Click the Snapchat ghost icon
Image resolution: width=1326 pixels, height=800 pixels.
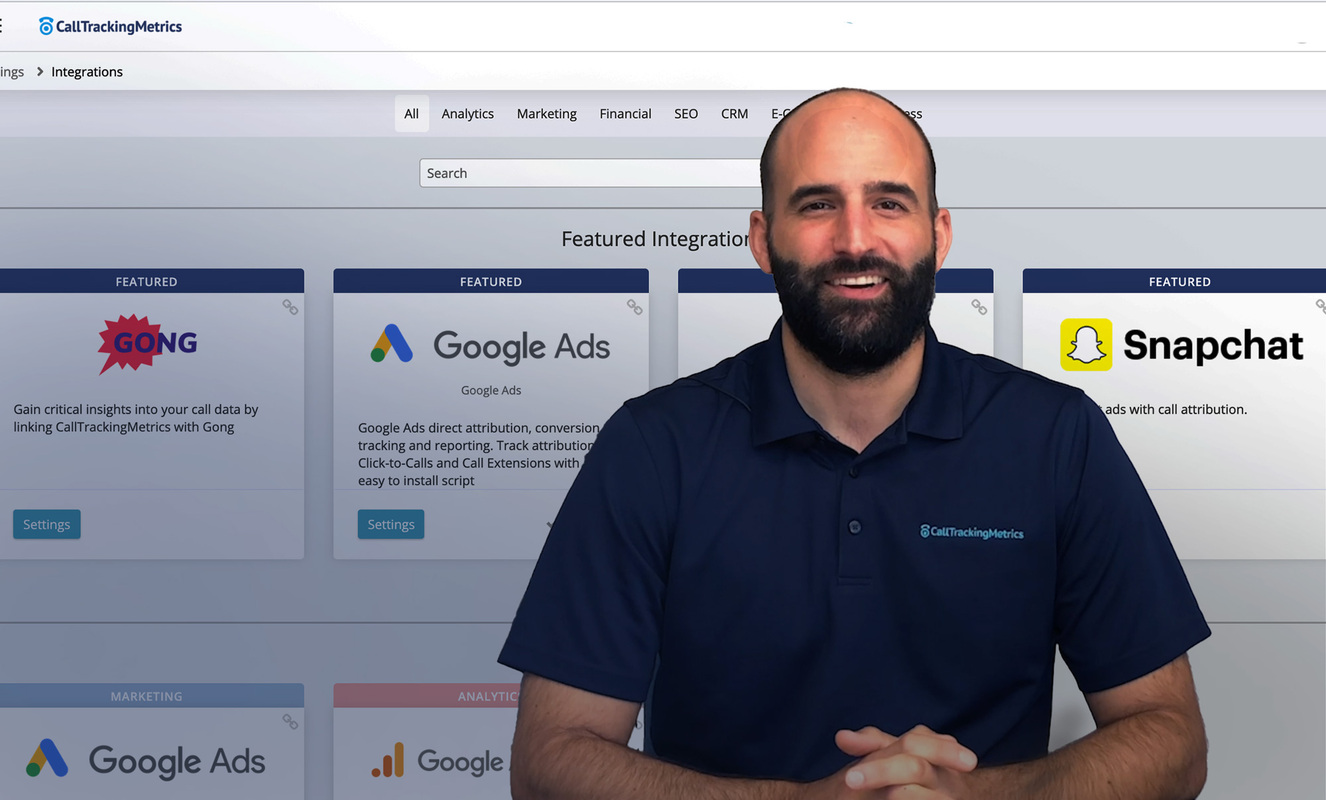1087,344
